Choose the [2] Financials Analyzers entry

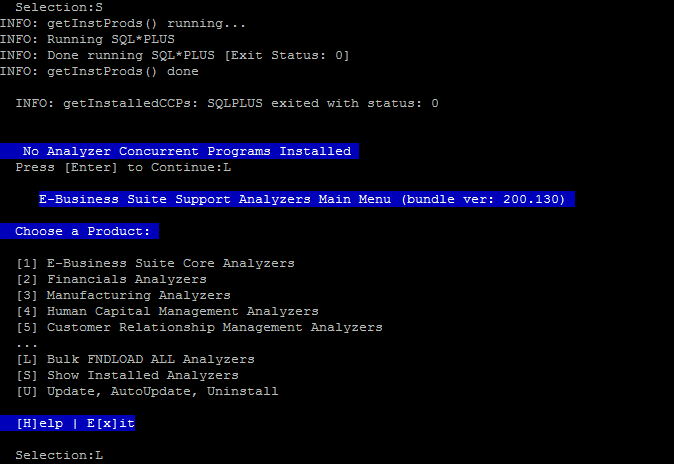pos(111,279)
